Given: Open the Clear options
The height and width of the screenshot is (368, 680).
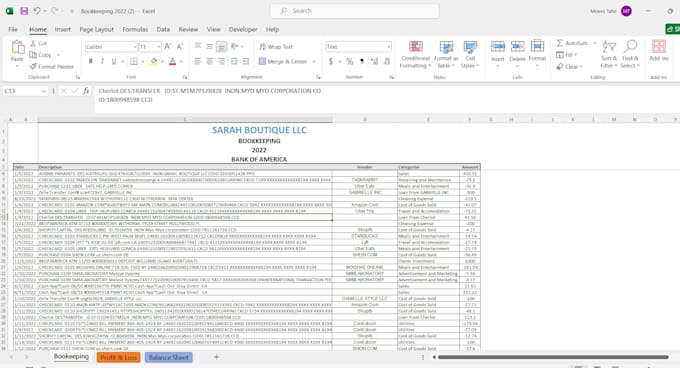Looking at the screenshot, I should pyautogui.click(x=569, y=67).
